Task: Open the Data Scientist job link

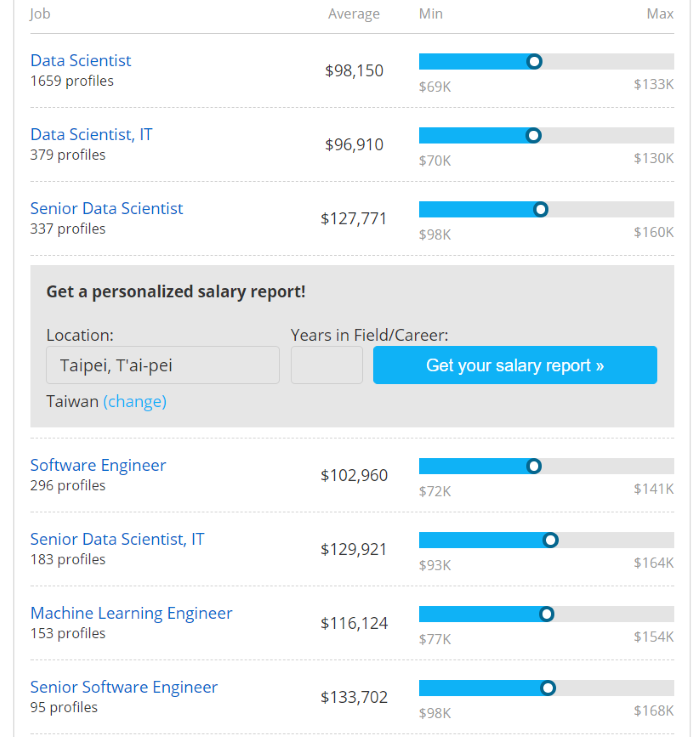Action: (x=80, y=61)
